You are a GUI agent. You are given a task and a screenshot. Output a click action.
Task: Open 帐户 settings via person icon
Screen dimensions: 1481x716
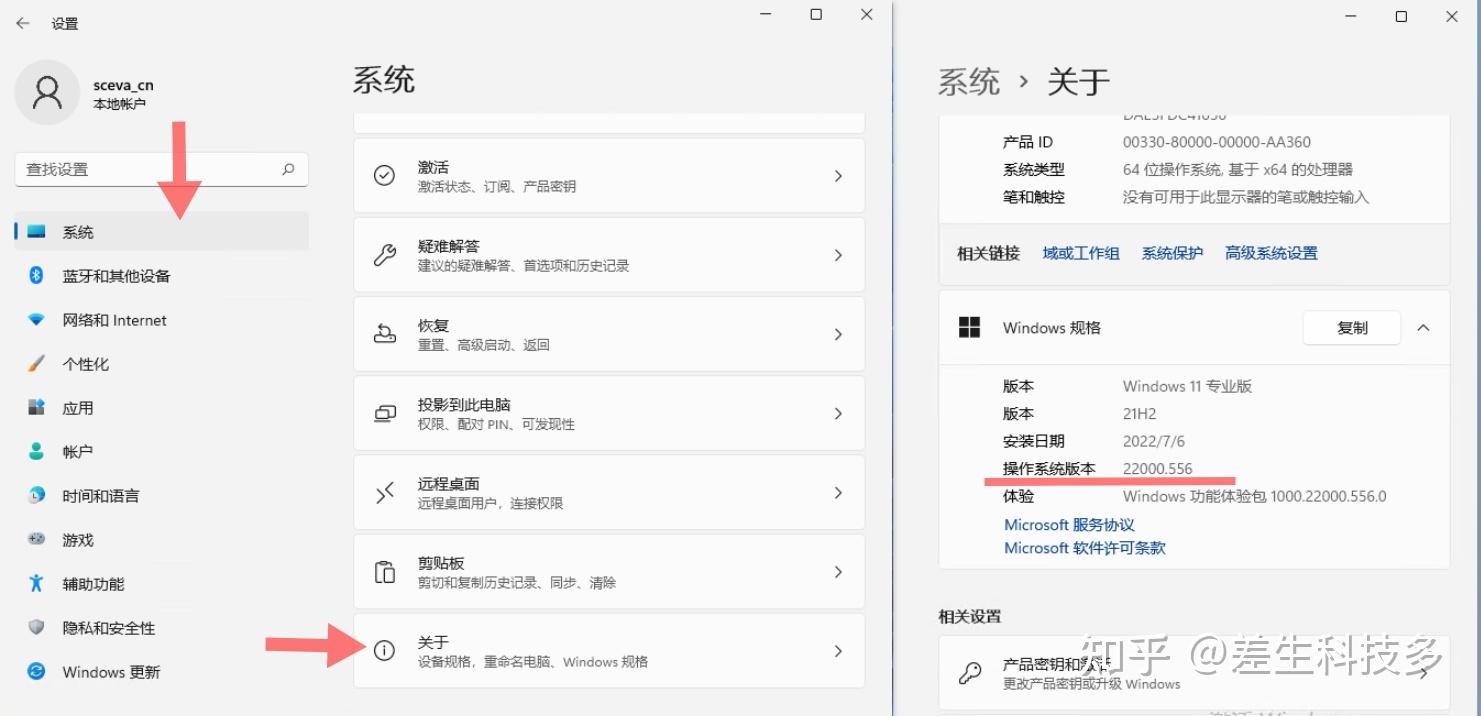pos(36,451)
